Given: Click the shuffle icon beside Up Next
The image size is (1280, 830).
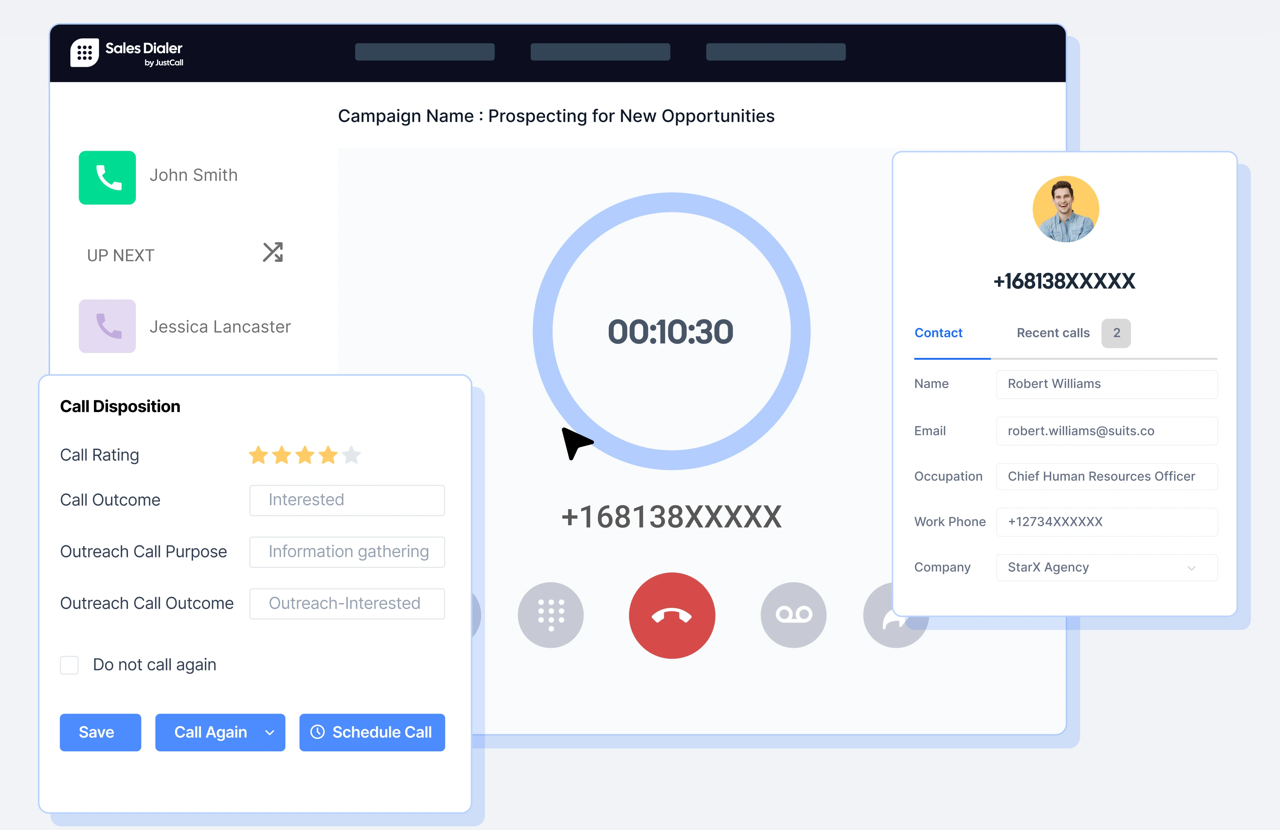Looking at the screenshot, I should coord(273,252).
